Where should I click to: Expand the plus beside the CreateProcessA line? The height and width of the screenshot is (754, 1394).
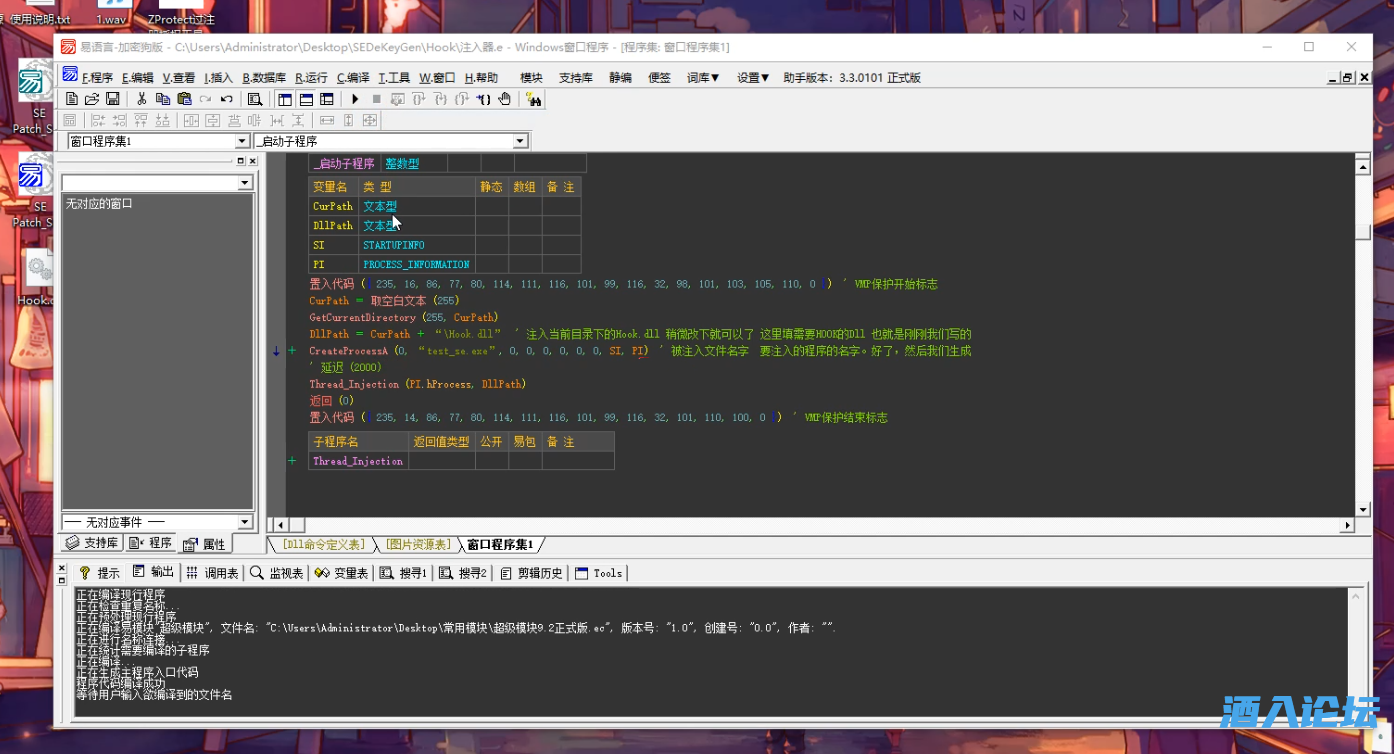(x=292, y=351)
